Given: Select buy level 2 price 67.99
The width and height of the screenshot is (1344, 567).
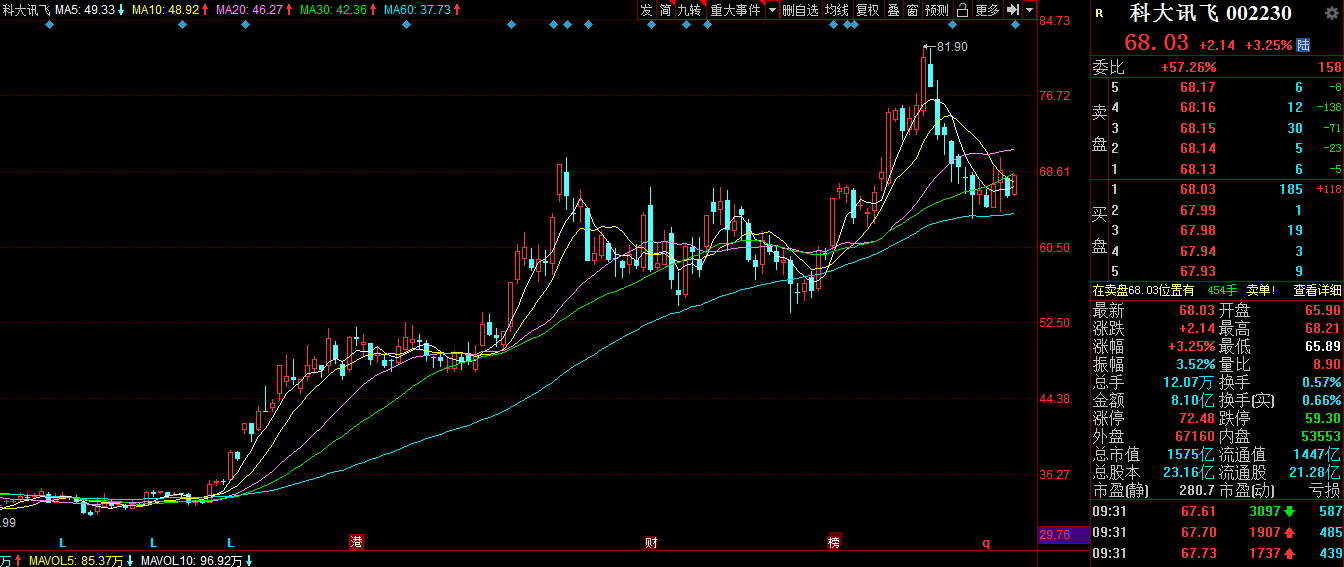Looking at the screenshot, I should pos(1197,210).
